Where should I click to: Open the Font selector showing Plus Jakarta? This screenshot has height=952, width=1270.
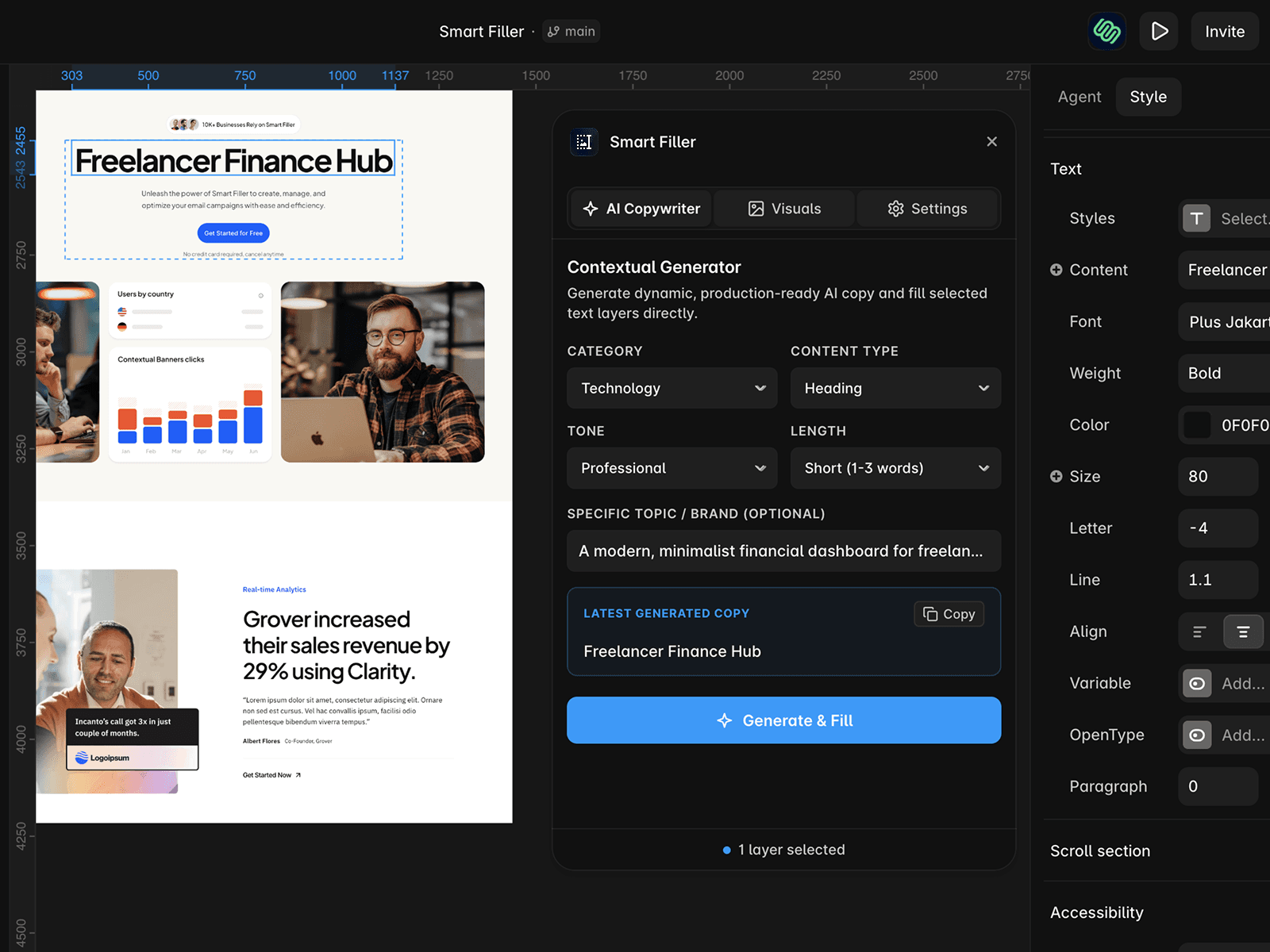pyautogui.click(x=1224, y=321)
